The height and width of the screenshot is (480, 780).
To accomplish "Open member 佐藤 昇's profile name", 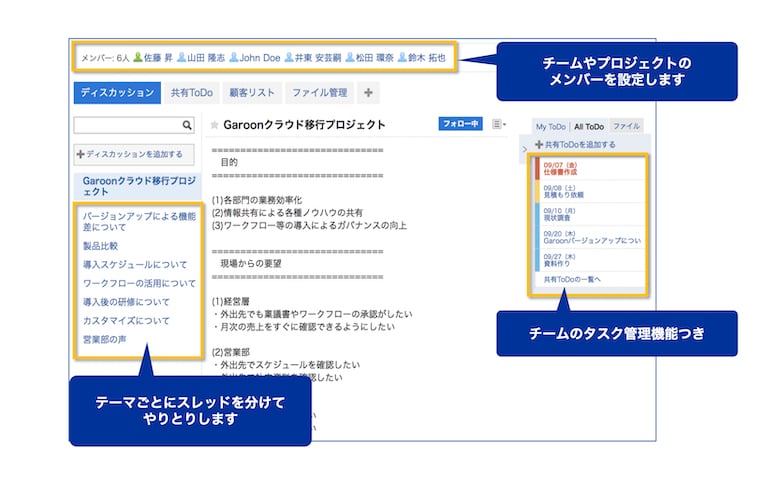I will coord(158,58).
